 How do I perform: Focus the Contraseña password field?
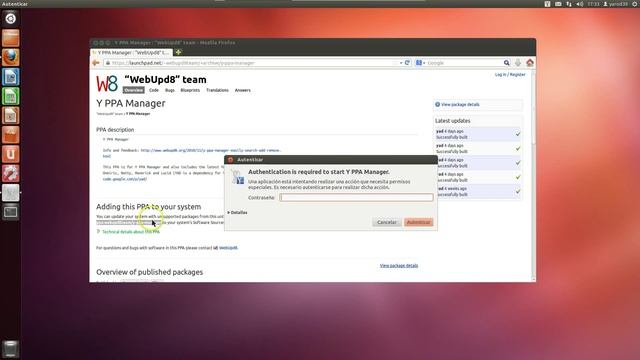coord(356,198)
